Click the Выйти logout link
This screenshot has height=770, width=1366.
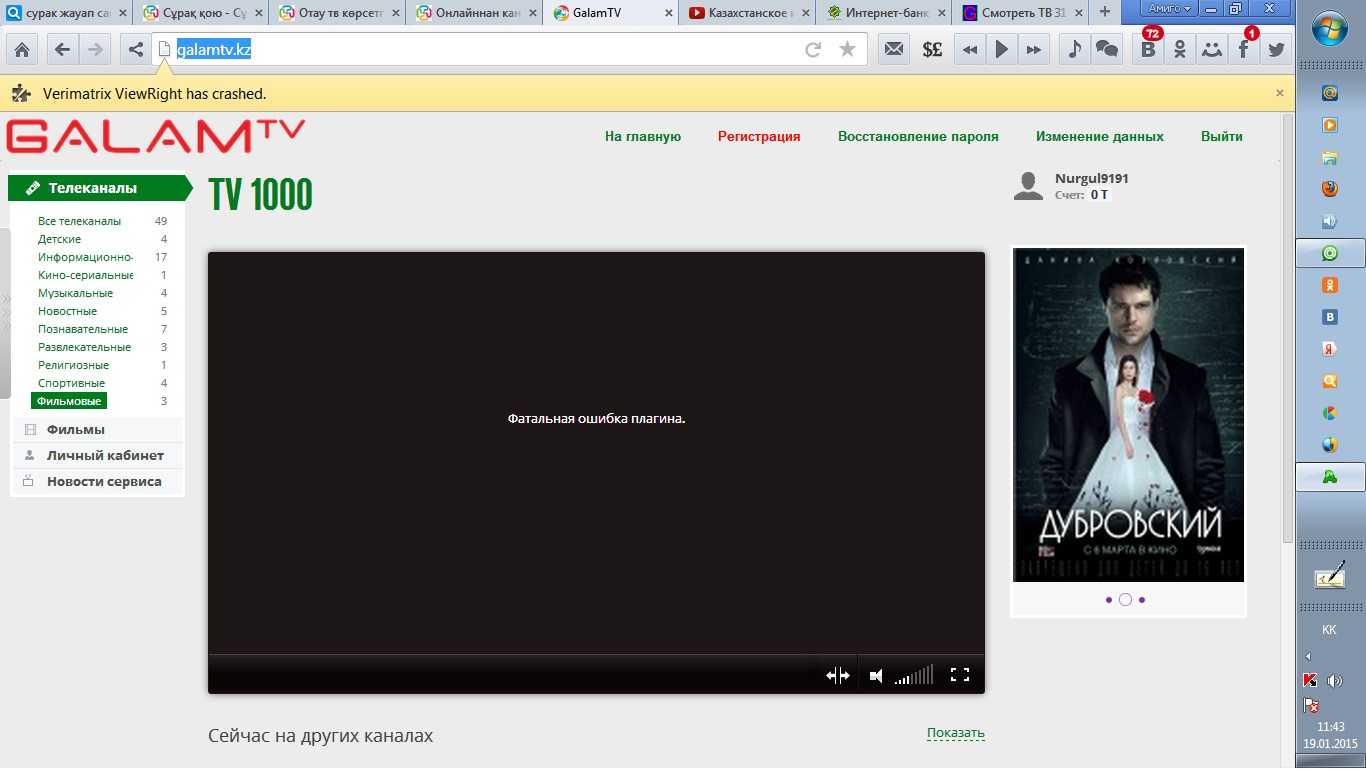click(1221, 137)
